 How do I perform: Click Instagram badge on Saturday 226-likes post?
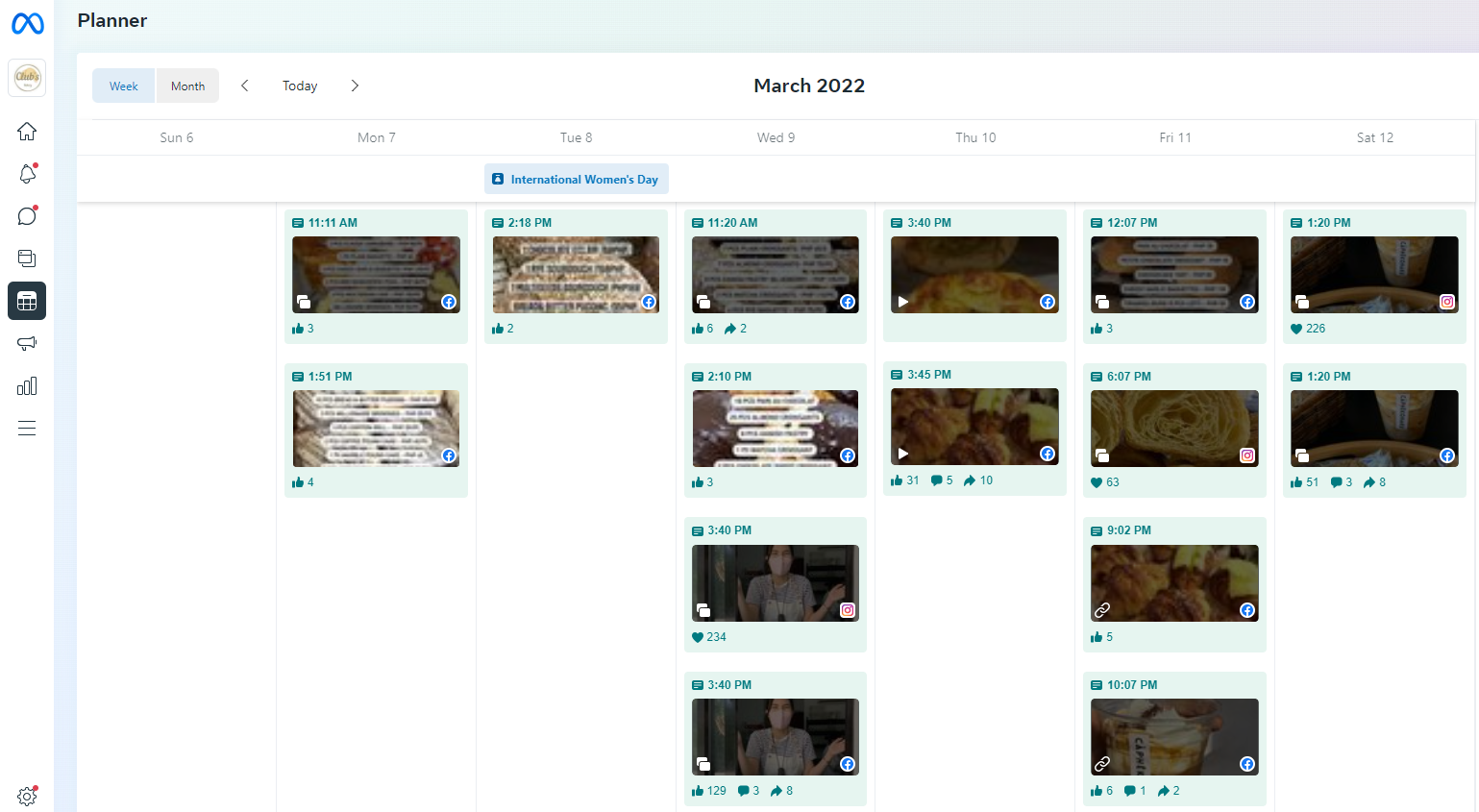pos(1447,302)
